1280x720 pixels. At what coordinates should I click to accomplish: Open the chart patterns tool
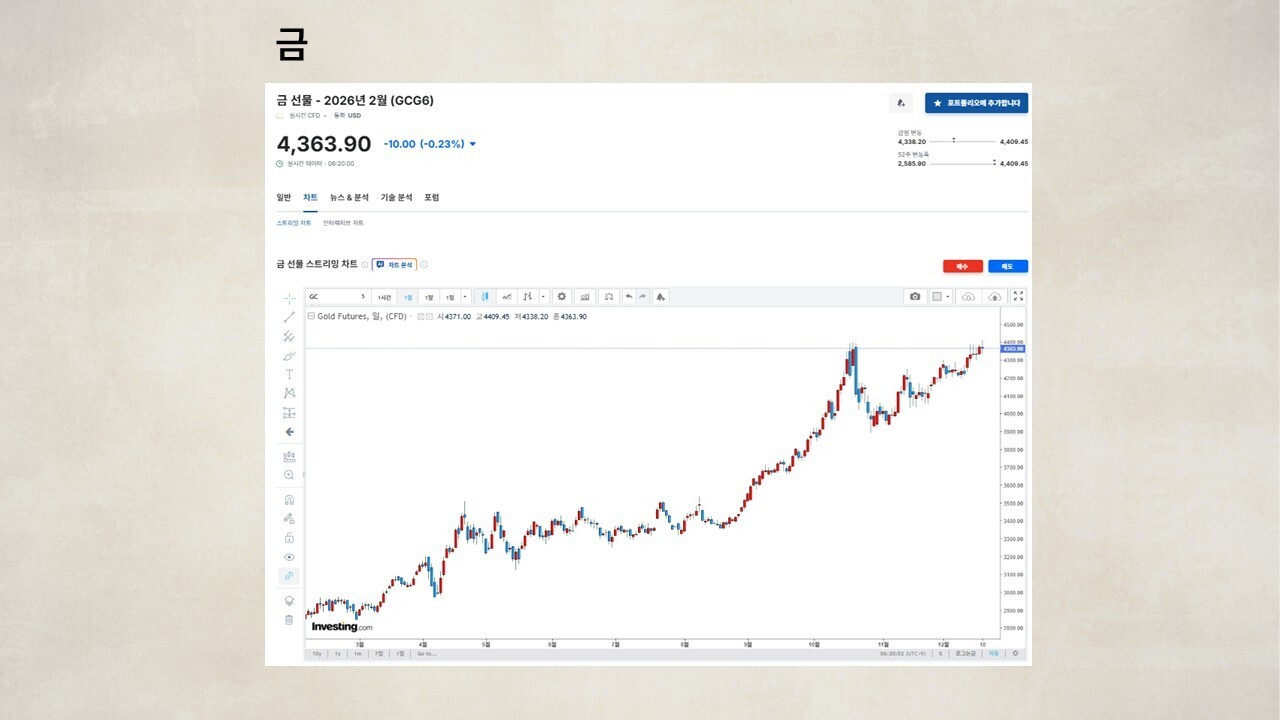(289, 393)
